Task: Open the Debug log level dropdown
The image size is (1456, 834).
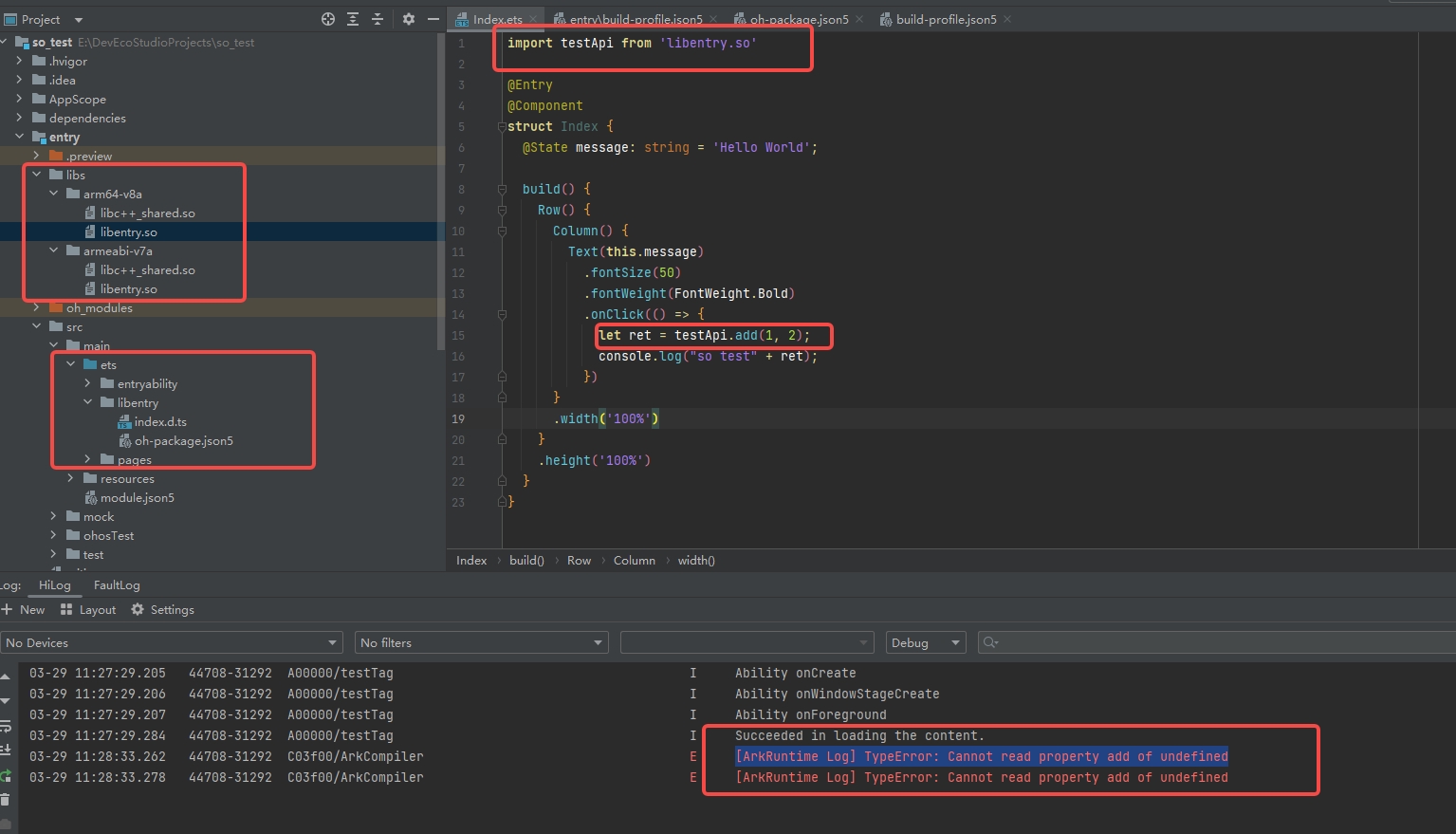Action: (x=926, y=642)
